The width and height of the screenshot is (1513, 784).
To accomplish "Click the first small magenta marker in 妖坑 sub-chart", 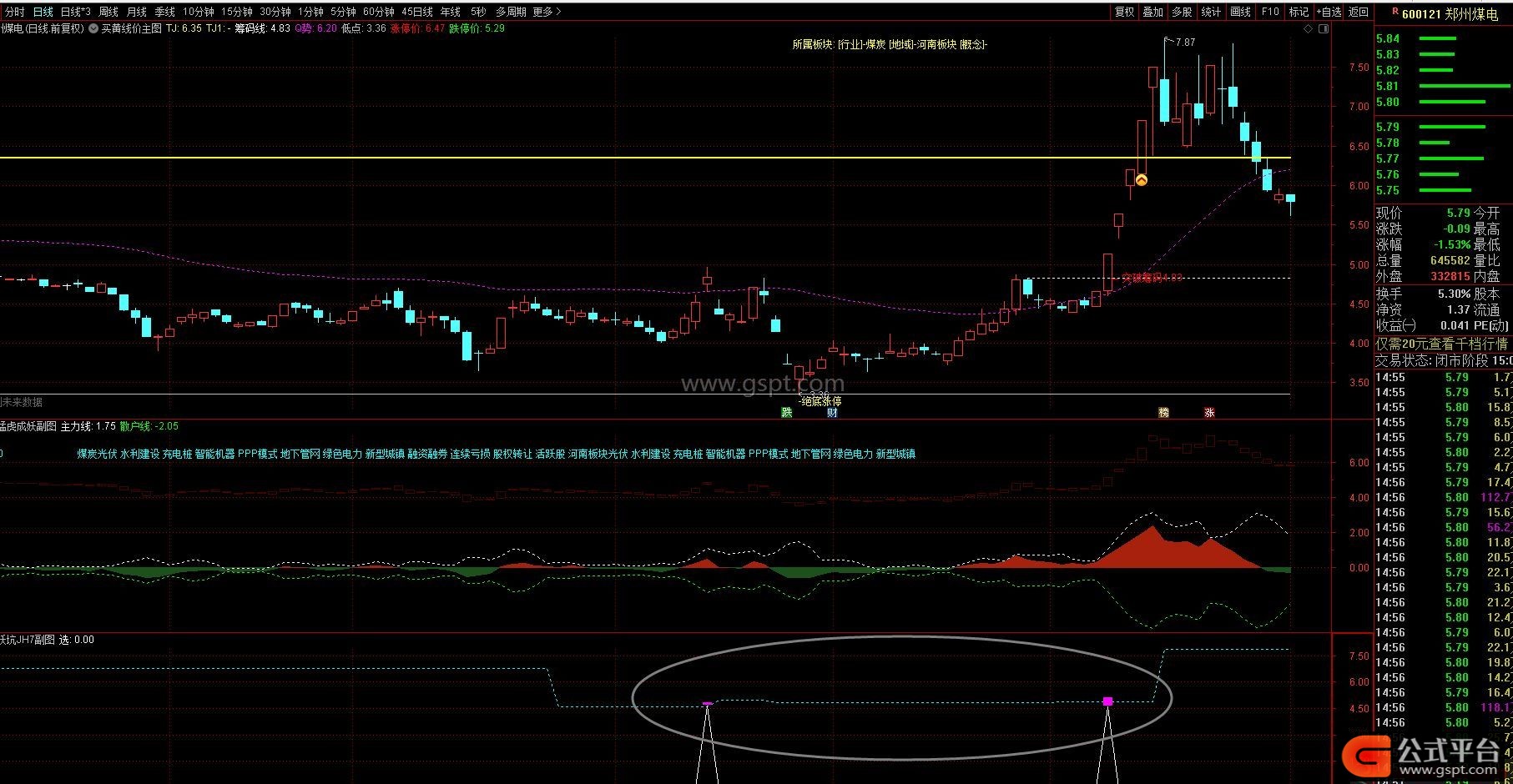I will (707, 704).
